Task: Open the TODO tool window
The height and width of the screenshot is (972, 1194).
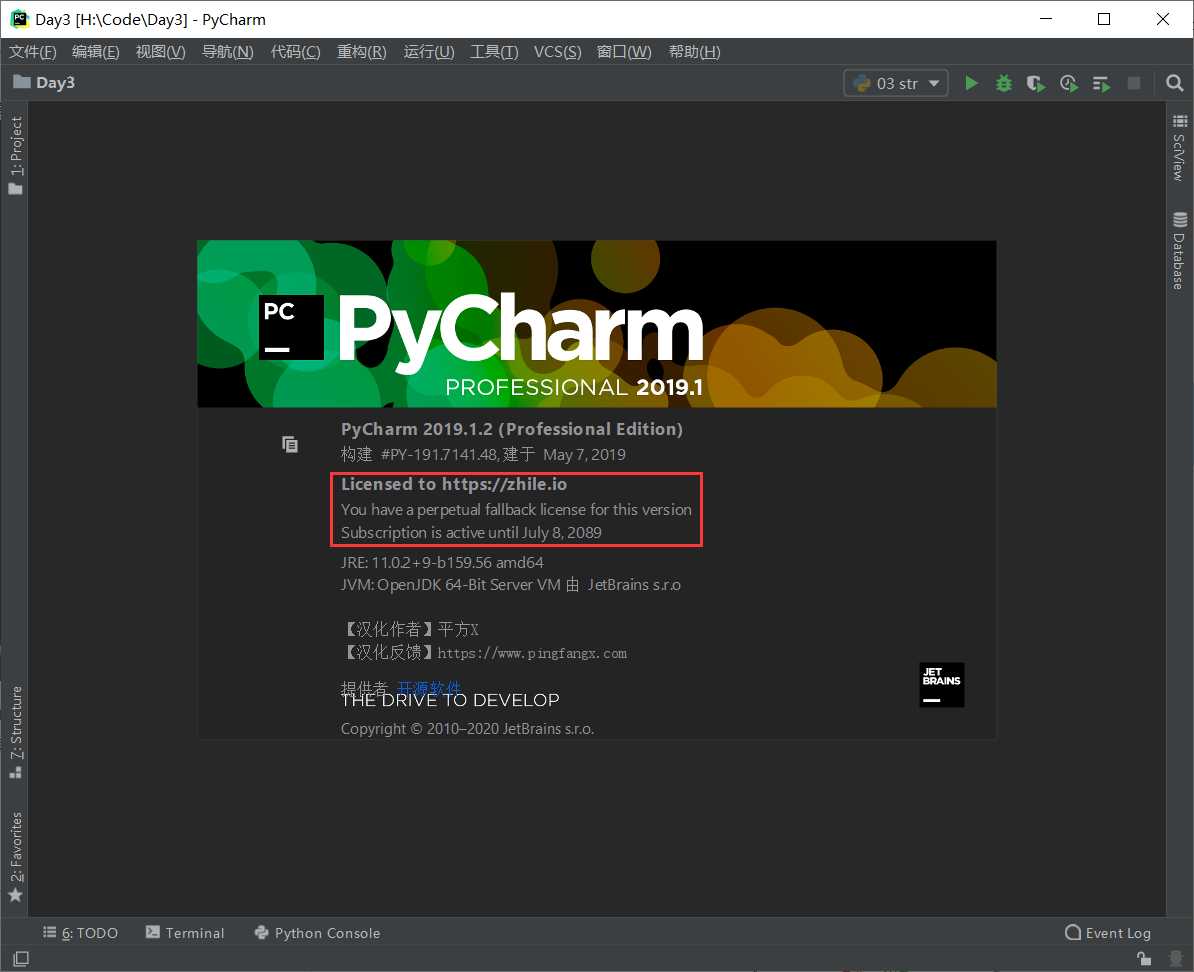Action: click(81, 932)
